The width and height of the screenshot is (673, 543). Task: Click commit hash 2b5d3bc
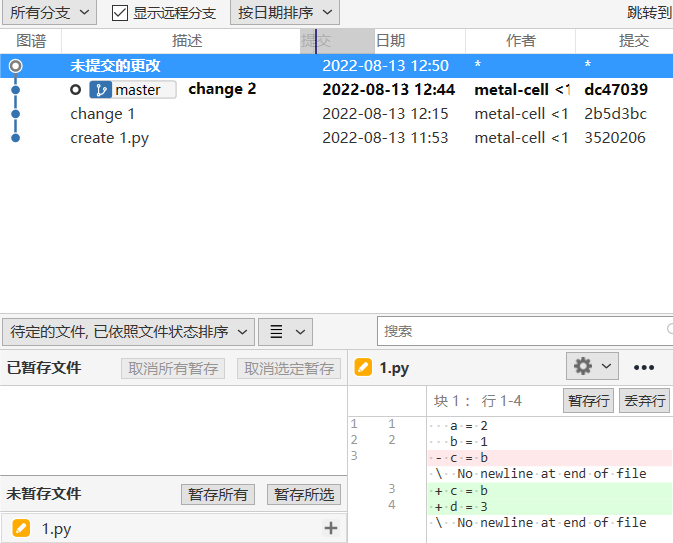615,114
